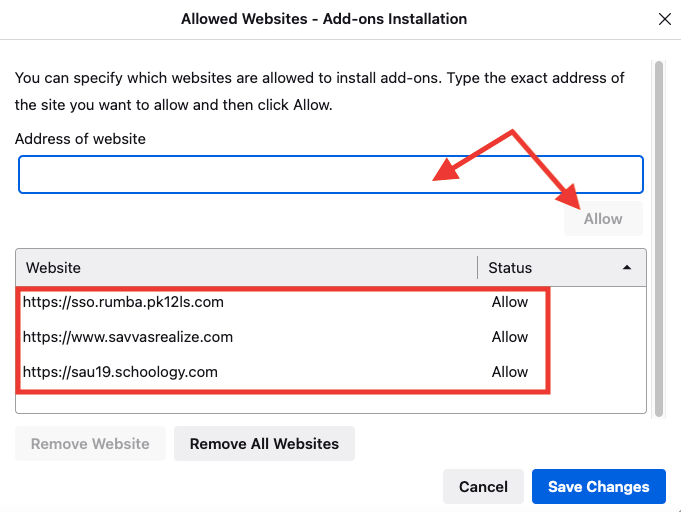This screenshot has width=681, height=512.
Task: Sort list by Website column header
Action: point(246,268)
